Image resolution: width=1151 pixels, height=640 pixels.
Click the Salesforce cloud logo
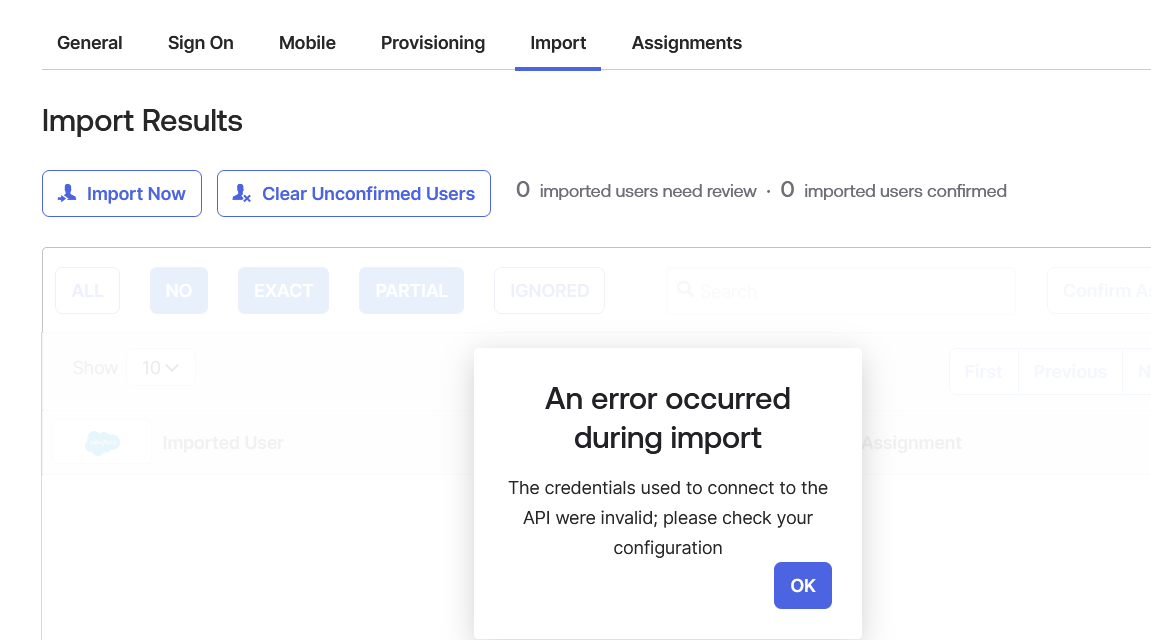pyautogui.click(x=102, y=442)
